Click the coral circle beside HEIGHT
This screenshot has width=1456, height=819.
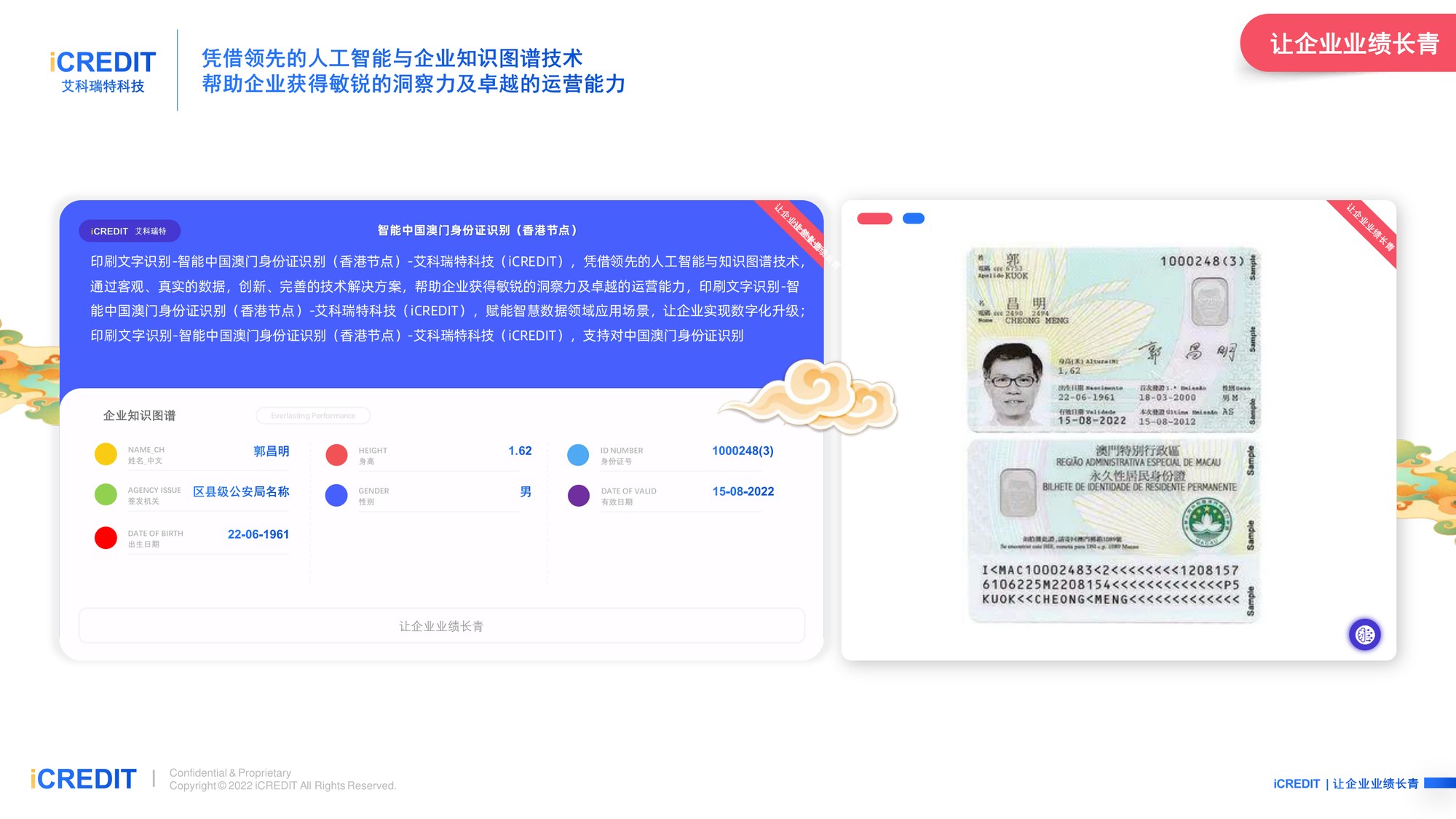(336, 455)
